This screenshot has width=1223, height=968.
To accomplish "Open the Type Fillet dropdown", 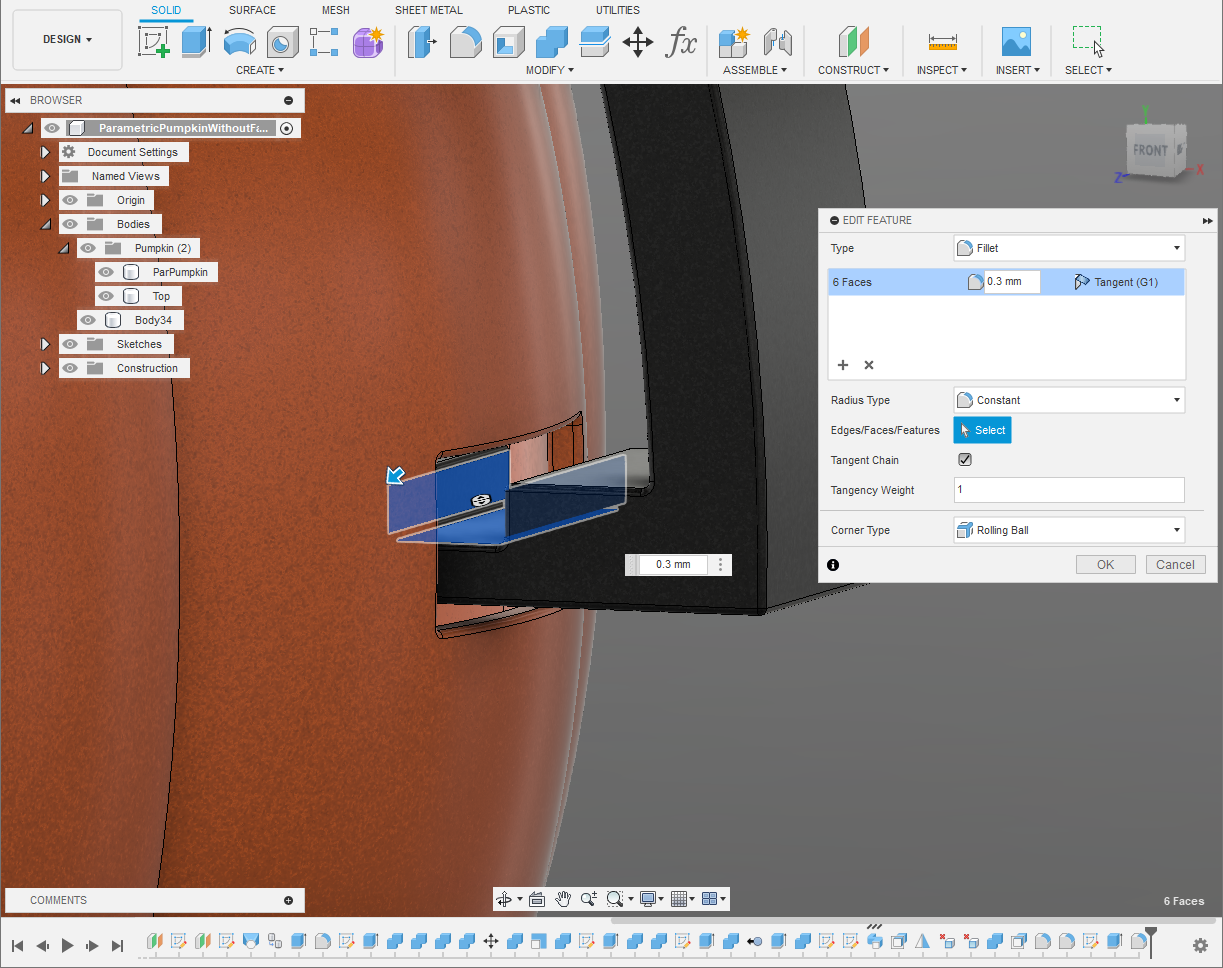I will click(1069, 248).
